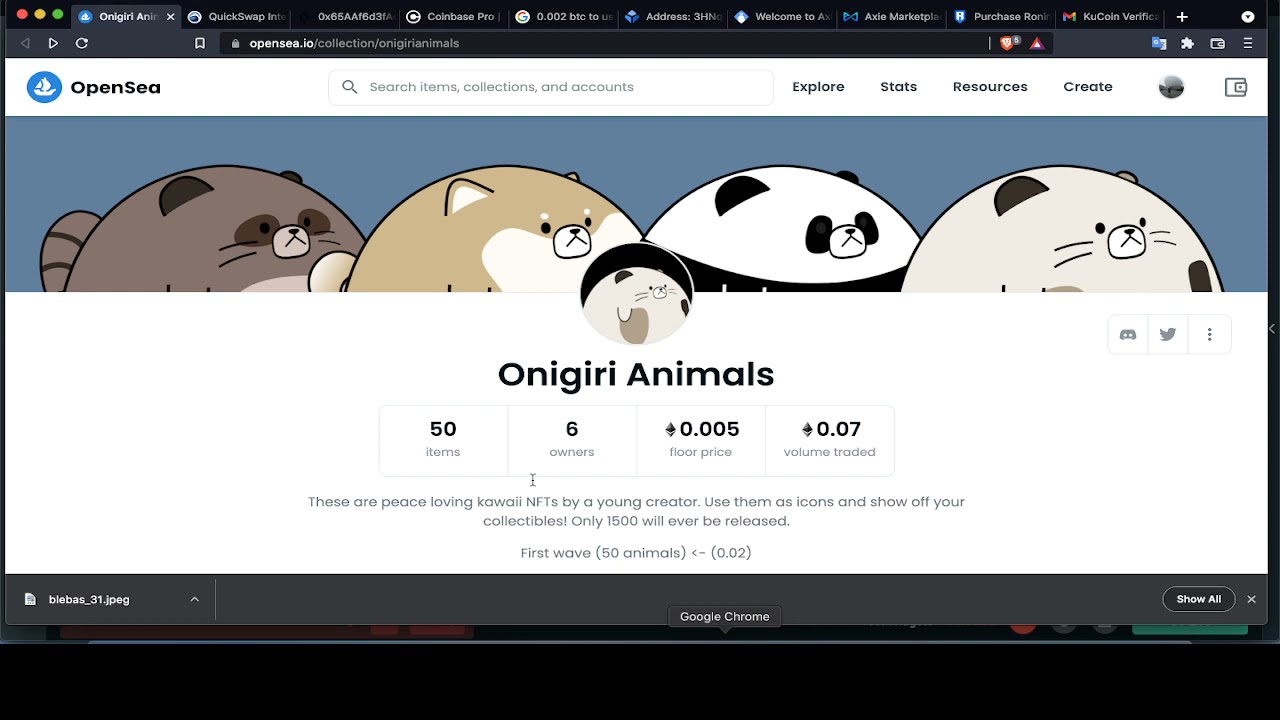Open downloaded file blebas_31.jpeg
The image size is (1280, 720).
(x=89, y=599)
